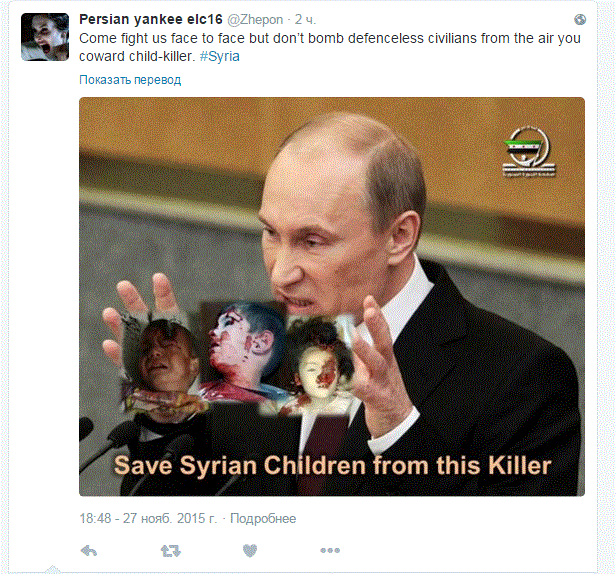Click the globe icon in tweet corner

coord(580,20)
